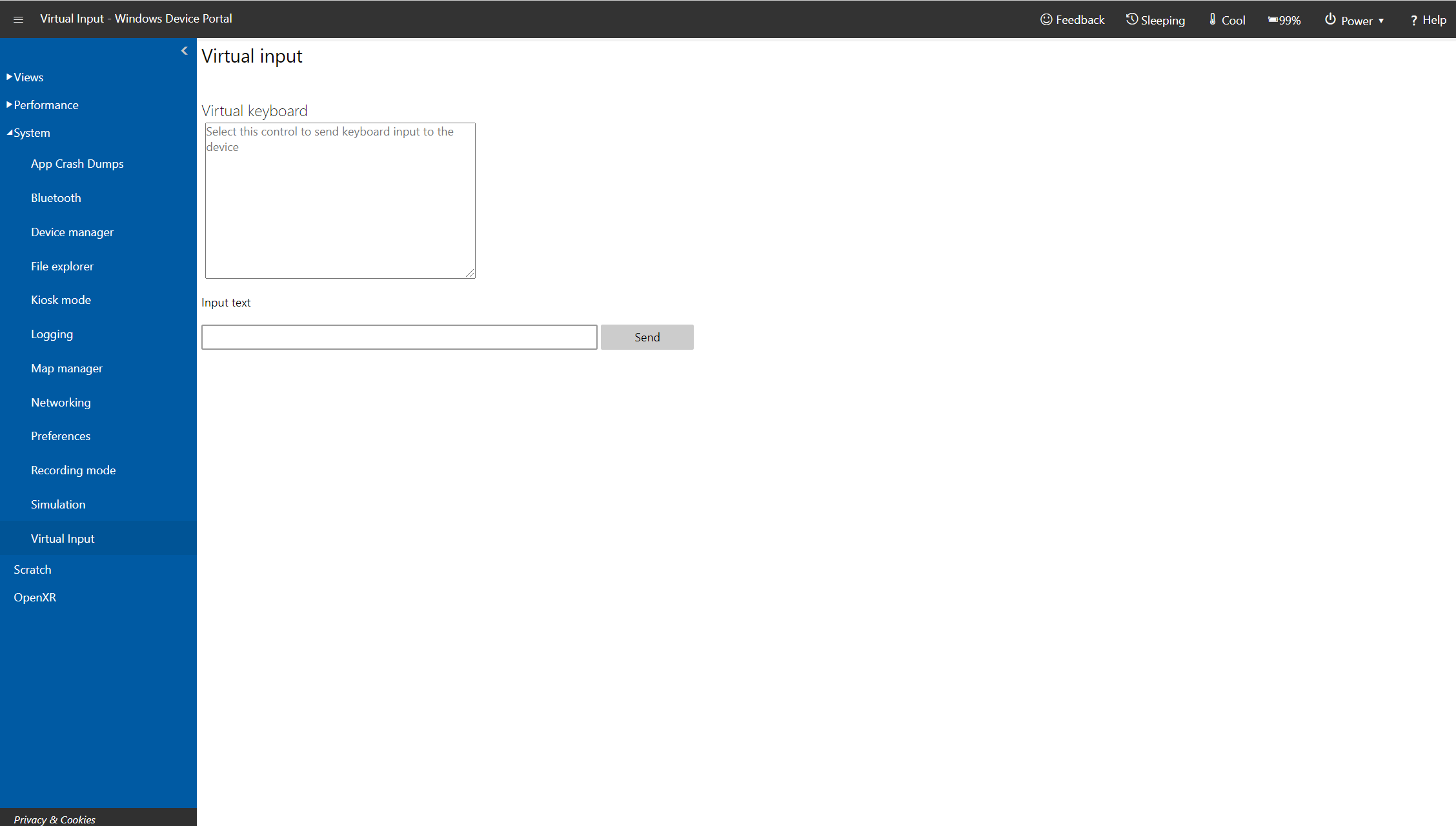
Task: Click the Input text field
Action: 399,337
